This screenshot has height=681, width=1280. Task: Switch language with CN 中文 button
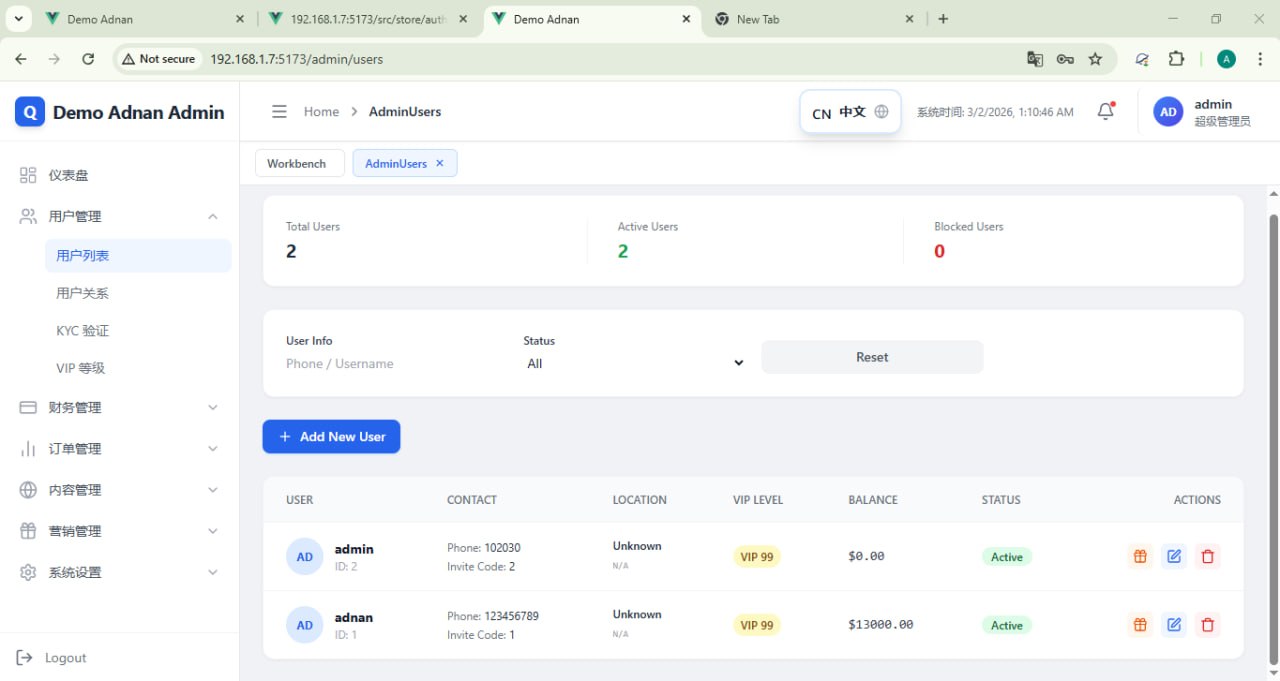click(x=850, y=112)
